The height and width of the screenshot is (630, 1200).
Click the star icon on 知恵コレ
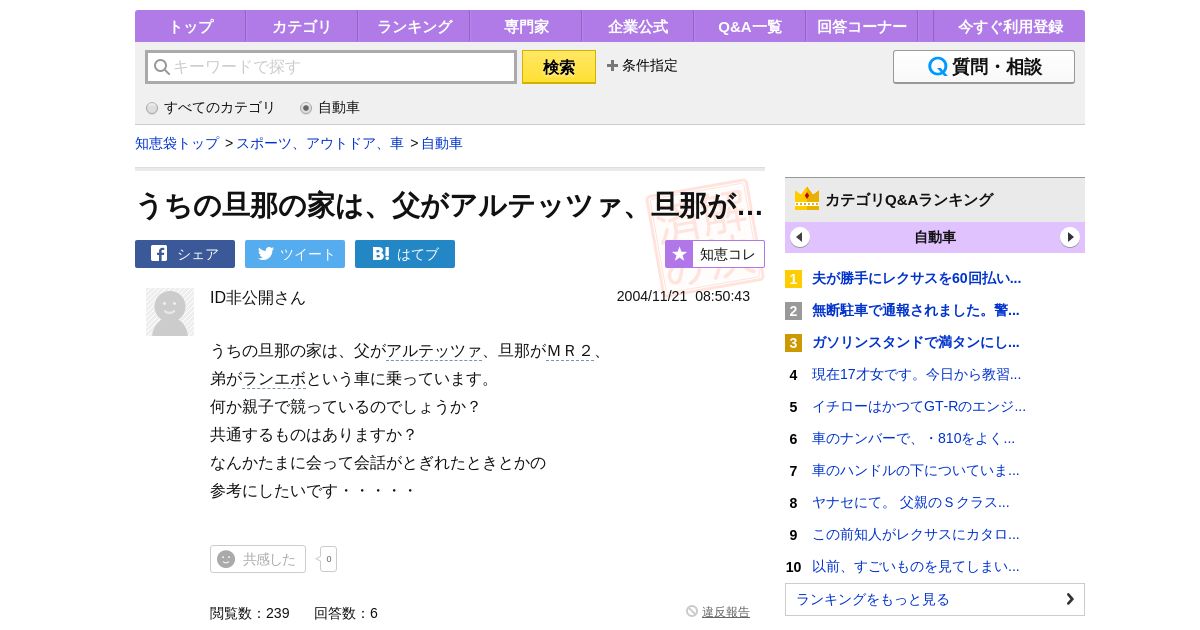pyautogui.click(x=679, y=254)
